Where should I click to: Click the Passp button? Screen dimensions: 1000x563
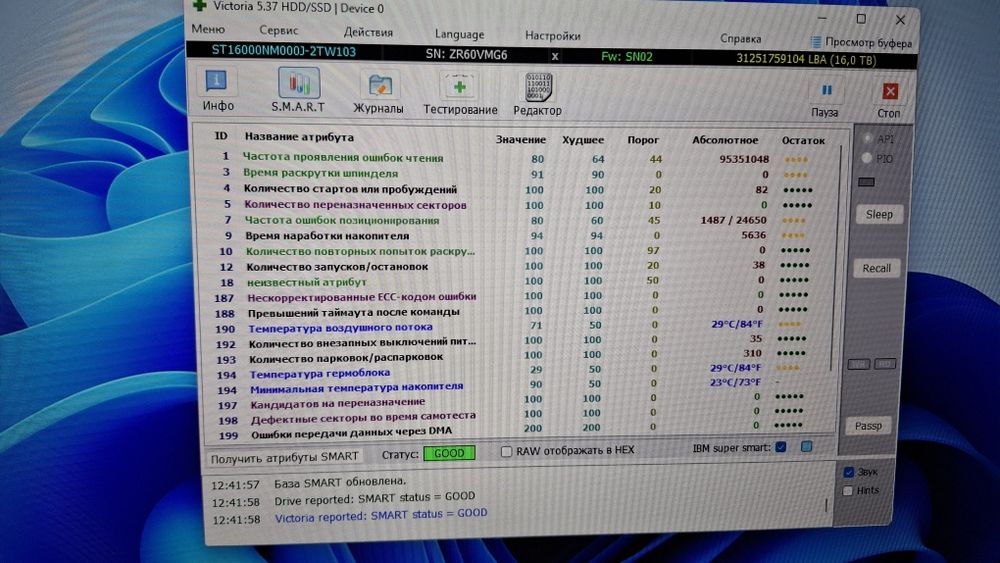868,426
